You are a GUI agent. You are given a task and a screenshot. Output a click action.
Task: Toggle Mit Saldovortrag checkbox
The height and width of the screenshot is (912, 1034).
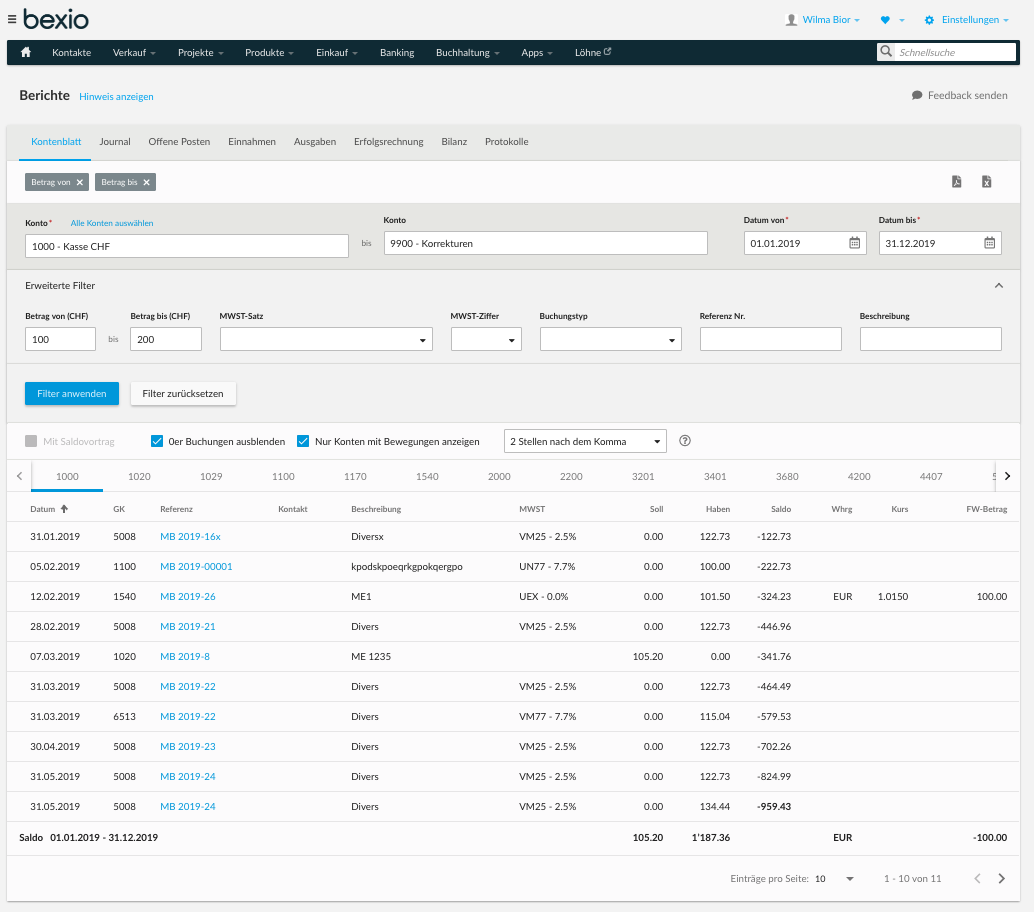coord(31,441)
